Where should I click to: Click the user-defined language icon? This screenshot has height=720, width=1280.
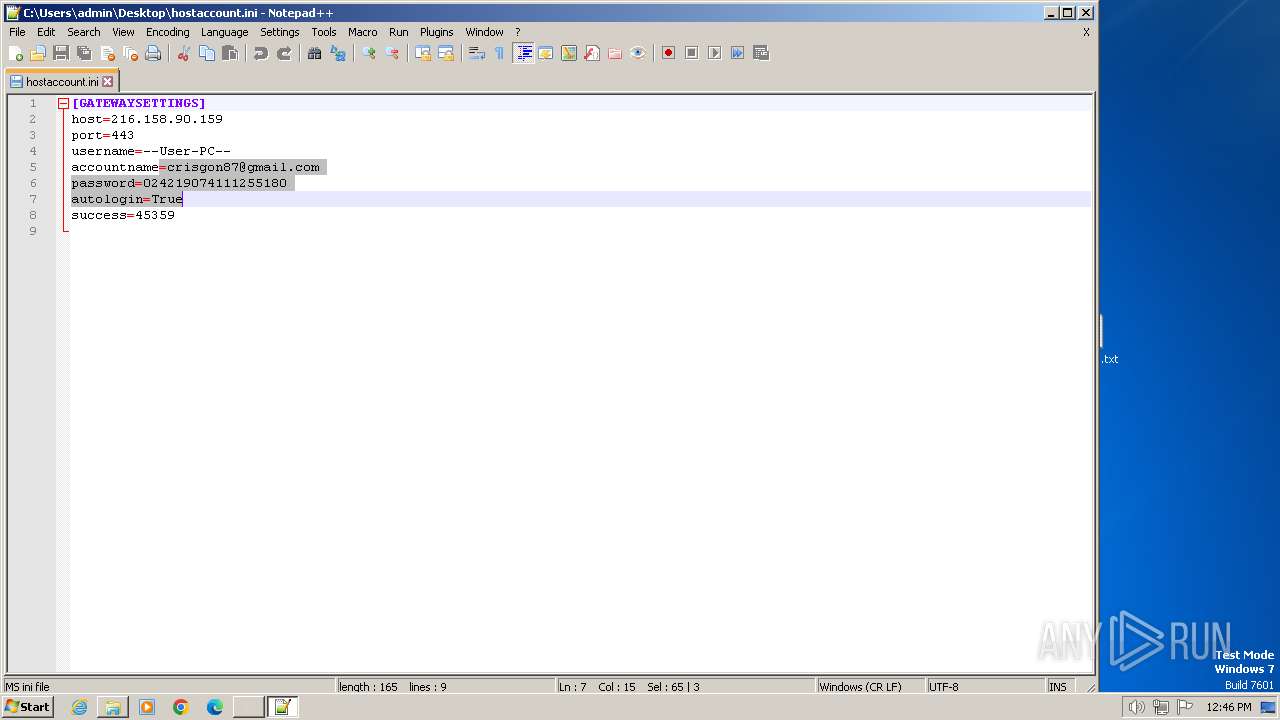pyautogui.click(x=546, y=53)
